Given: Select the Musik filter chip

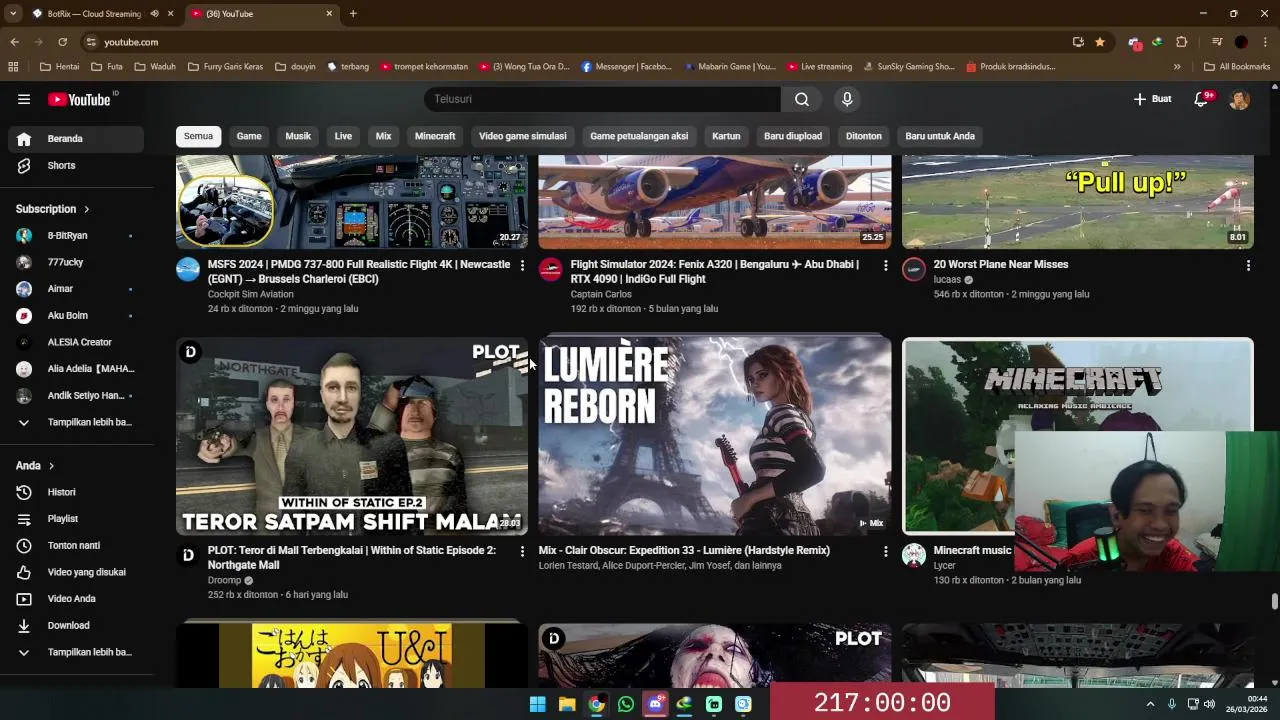Looking at the screenshot, I should (298, 136).
